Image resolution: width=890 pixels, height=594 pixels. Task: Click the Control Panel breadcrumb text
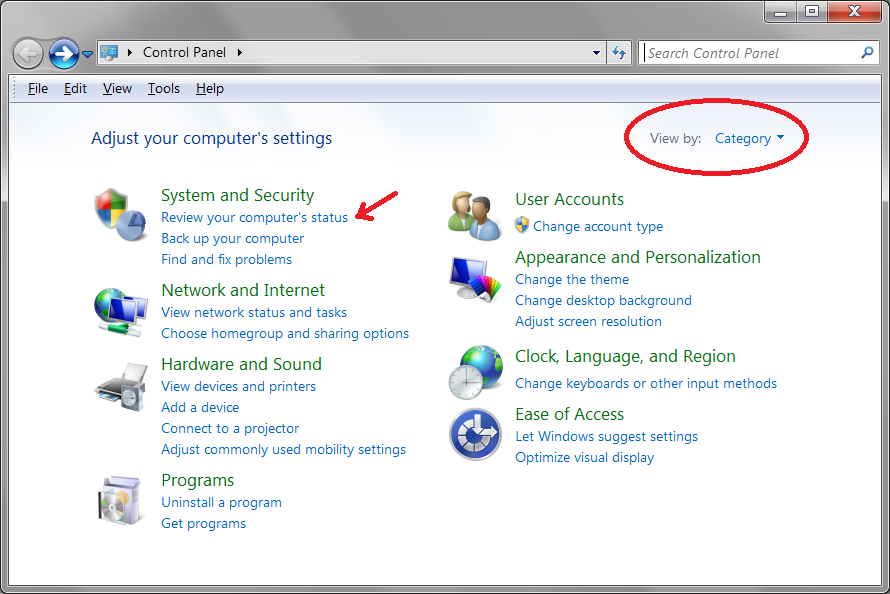[184, 52]
